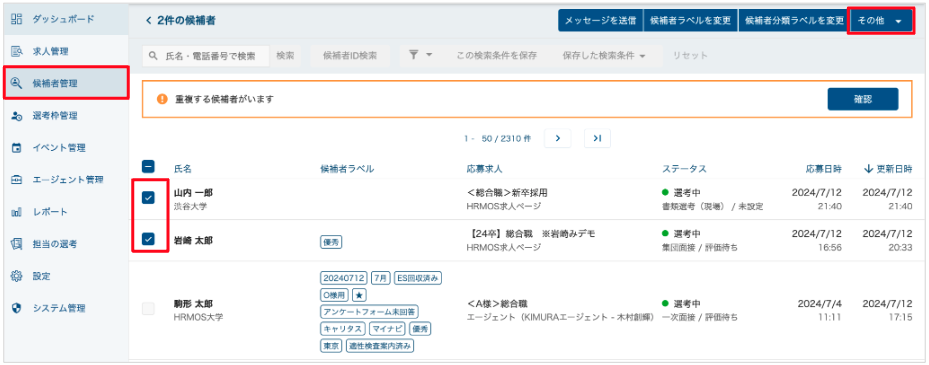
Task: Click the メッセージを送信 button
Action: 600,21
